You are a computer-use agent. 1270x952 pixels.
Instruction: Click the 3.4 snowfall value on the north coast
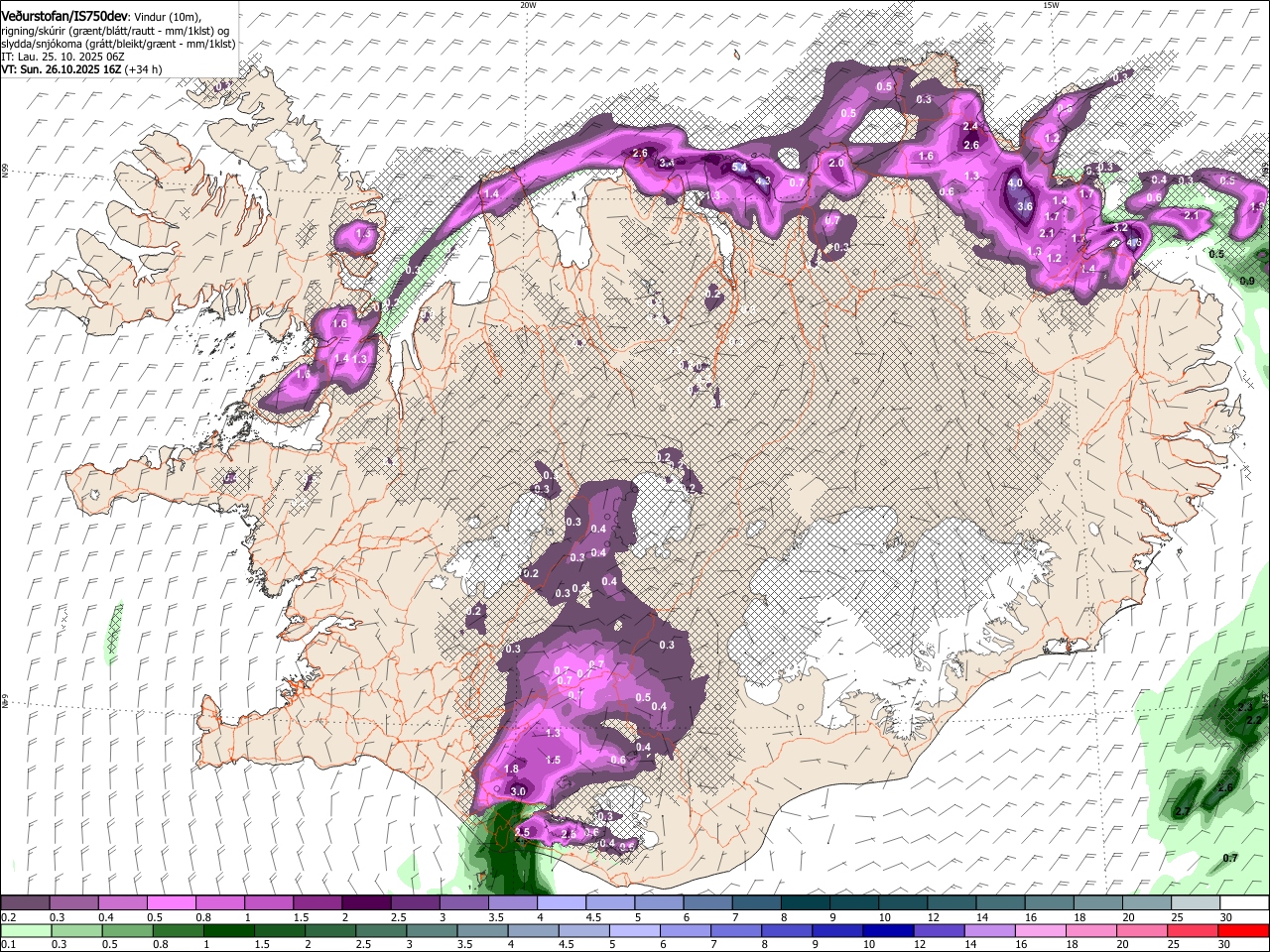pyautogui.click(x=667, y=164)
